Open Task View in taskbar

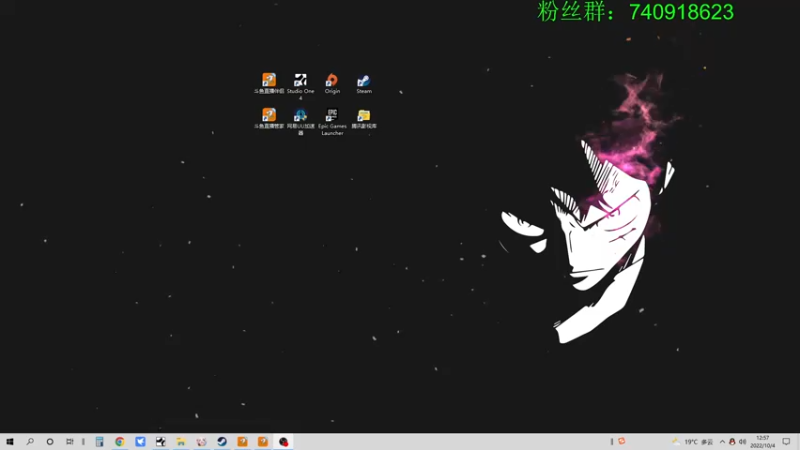(70, 442)
